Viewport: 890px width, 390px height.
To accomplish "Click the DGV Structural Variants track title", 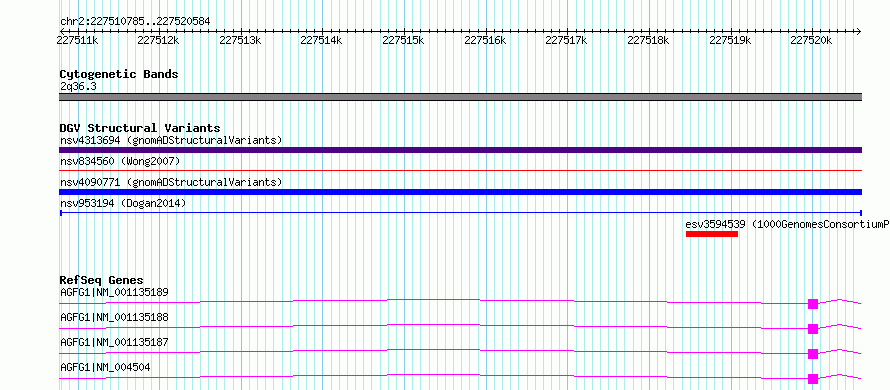I will (140, 128).
